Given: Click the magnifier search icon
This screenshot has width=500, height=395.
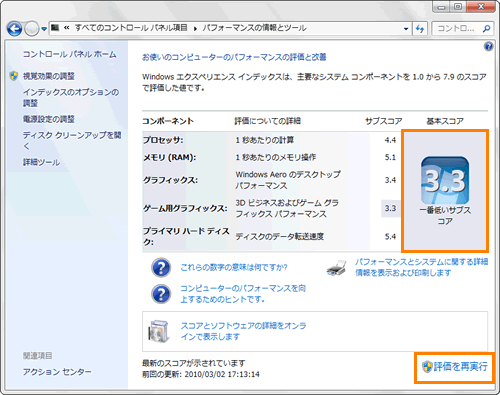Looking at the screenshot, I should pyautogui.click(x=487, y=29).
